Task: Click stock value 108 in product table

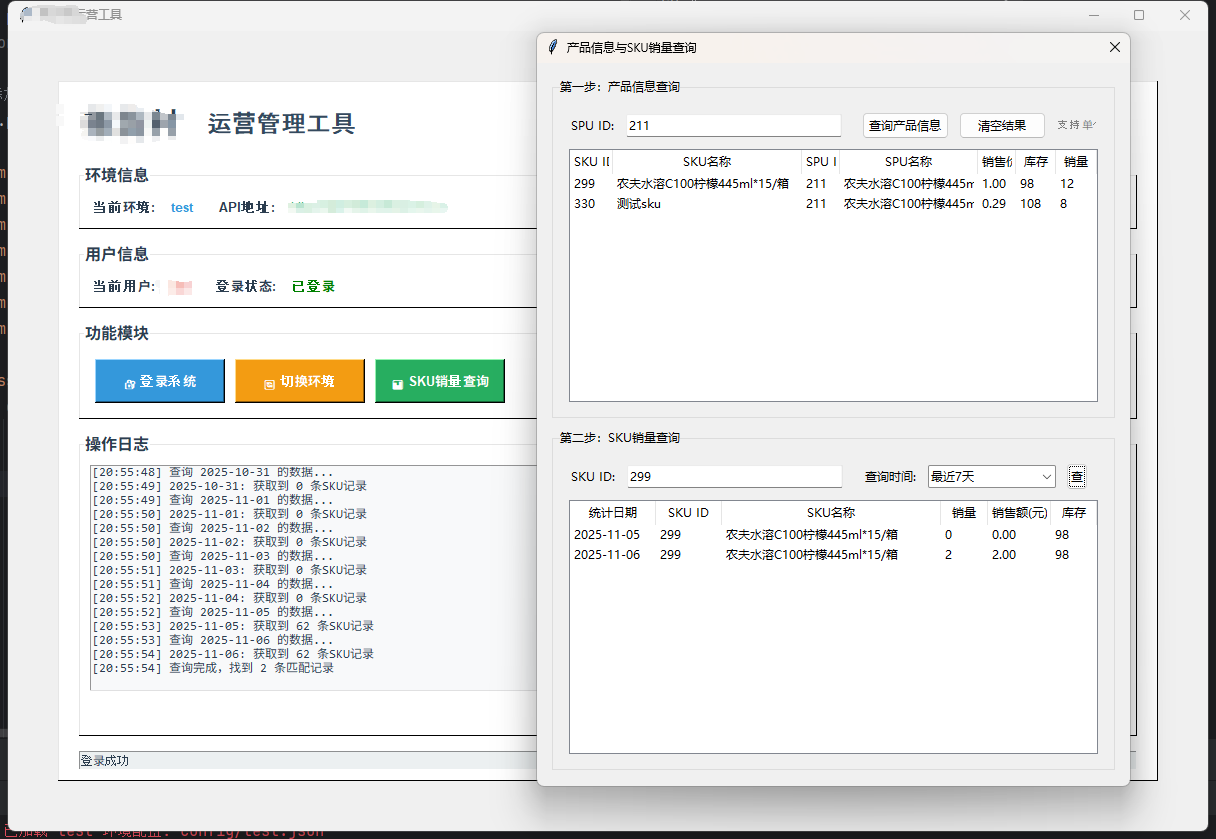Action: tap(1030, 204)
